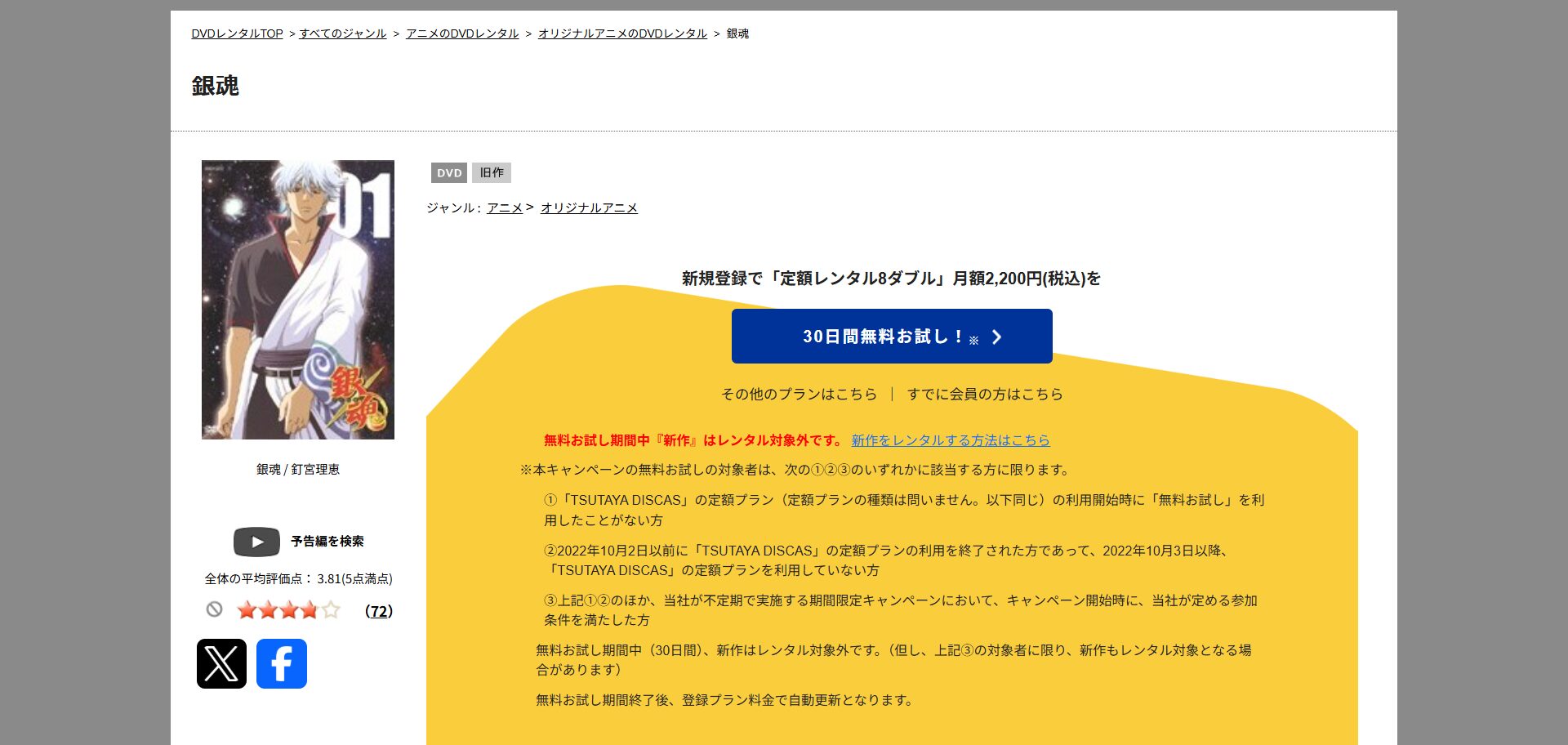
Task: Open すべてのジャンル breadcrumb
Action: [342, 33]
